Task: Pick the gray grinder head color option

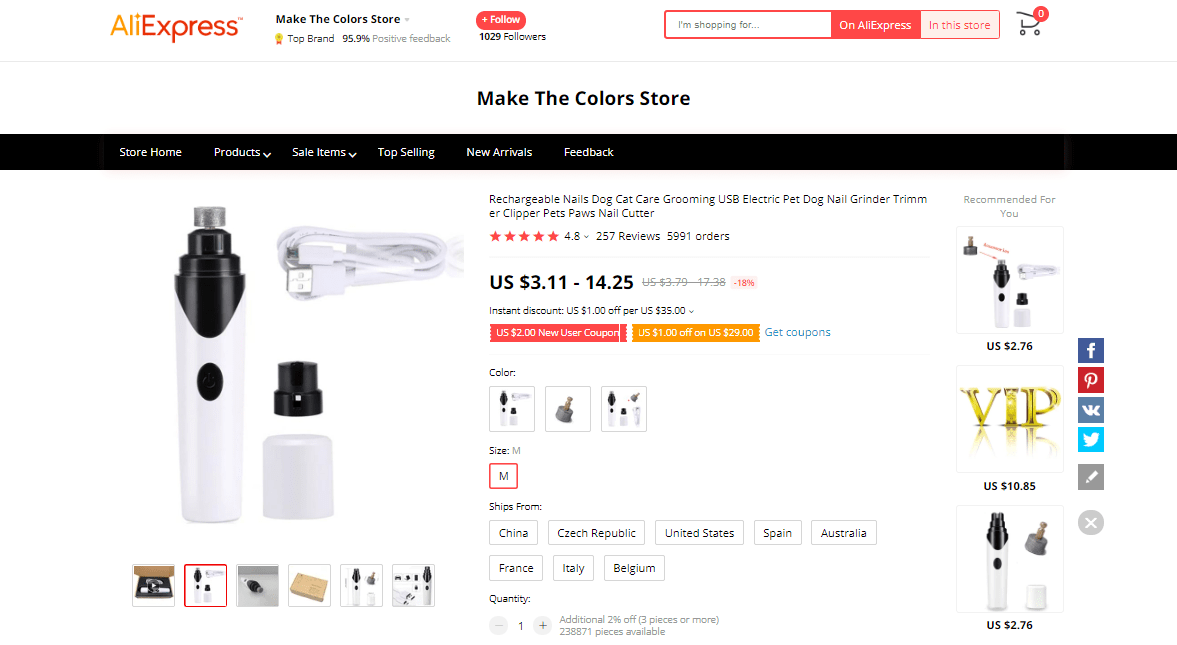Action: (x=568, y=409)
